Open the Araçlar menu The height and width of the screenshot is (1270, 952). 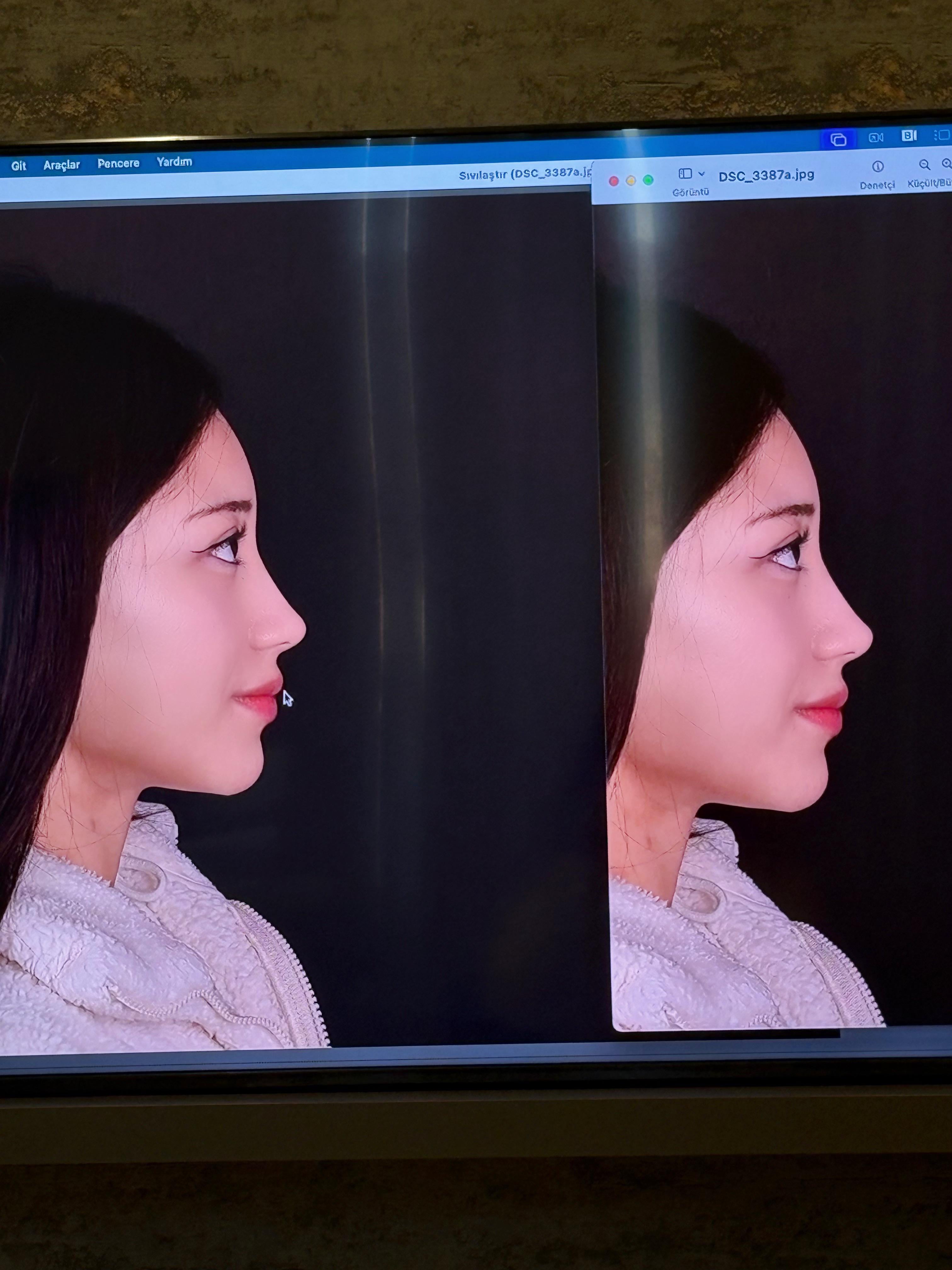click(61, 165)
